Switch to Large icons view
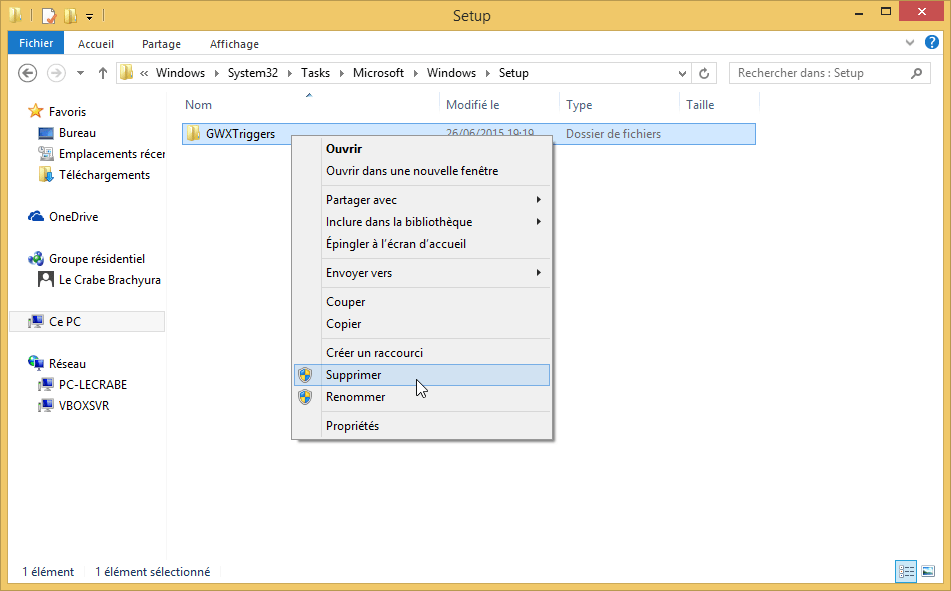The width and height of the screenshot is (951, 591). (x=928, y=571)
